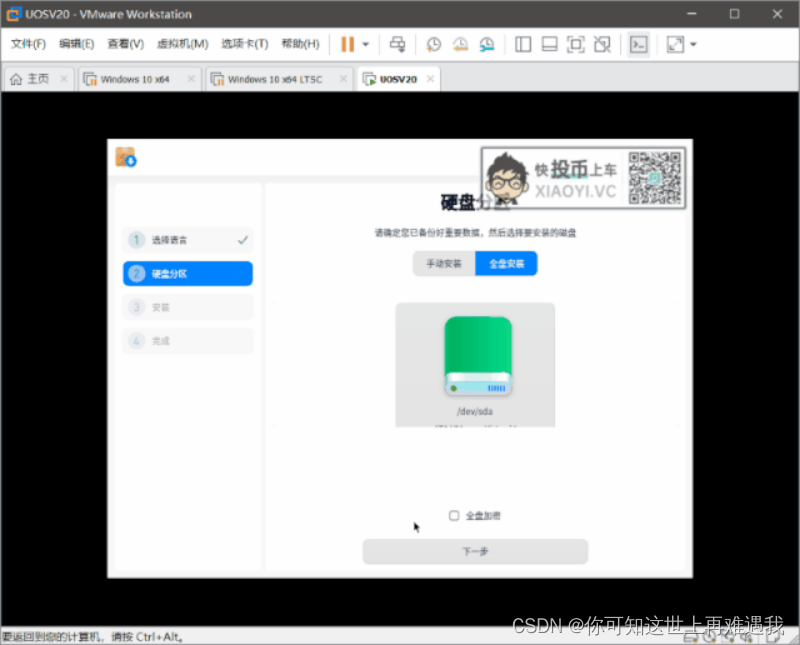Click step 2 硬盘分区 in sidebar

click(188, 274)
